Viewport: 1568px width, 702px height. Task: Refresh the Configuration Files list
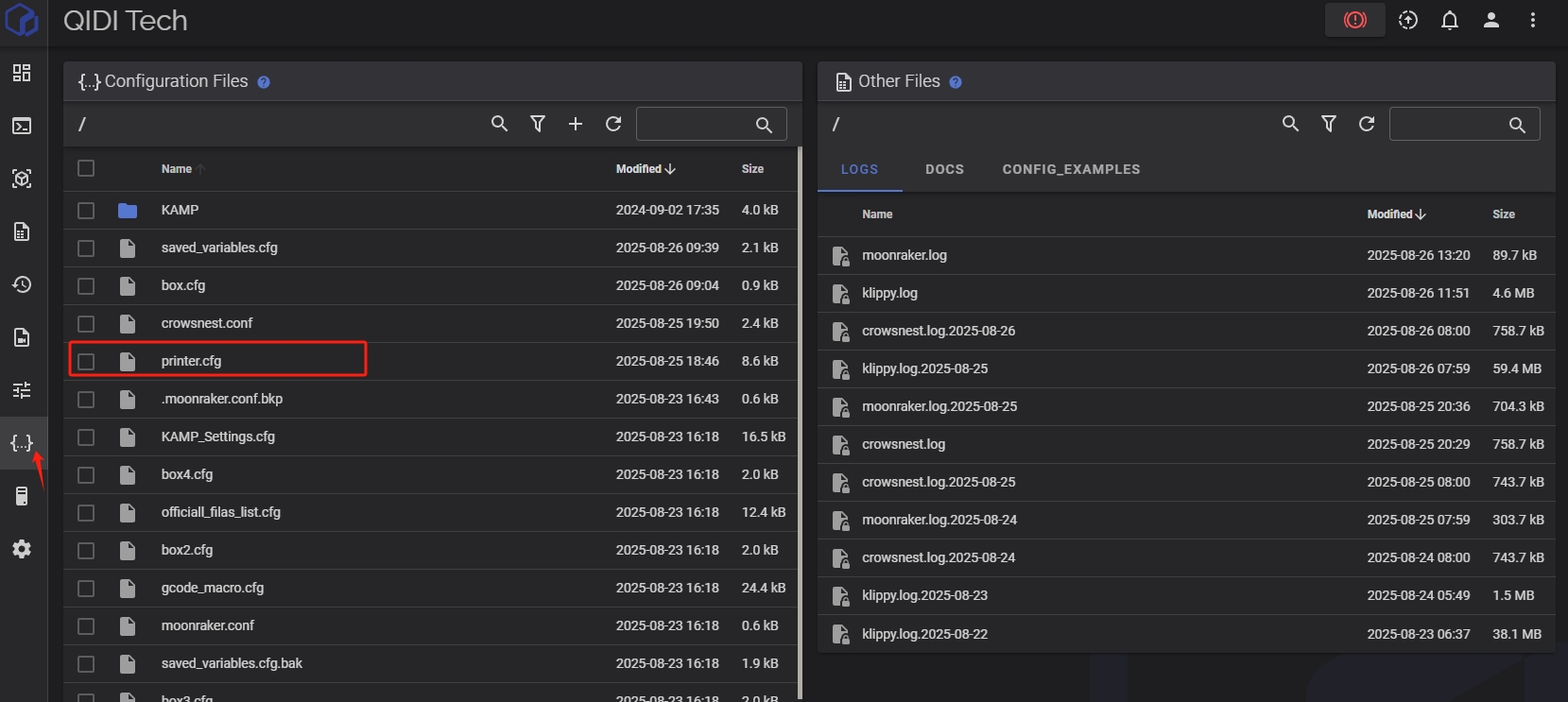613,124
